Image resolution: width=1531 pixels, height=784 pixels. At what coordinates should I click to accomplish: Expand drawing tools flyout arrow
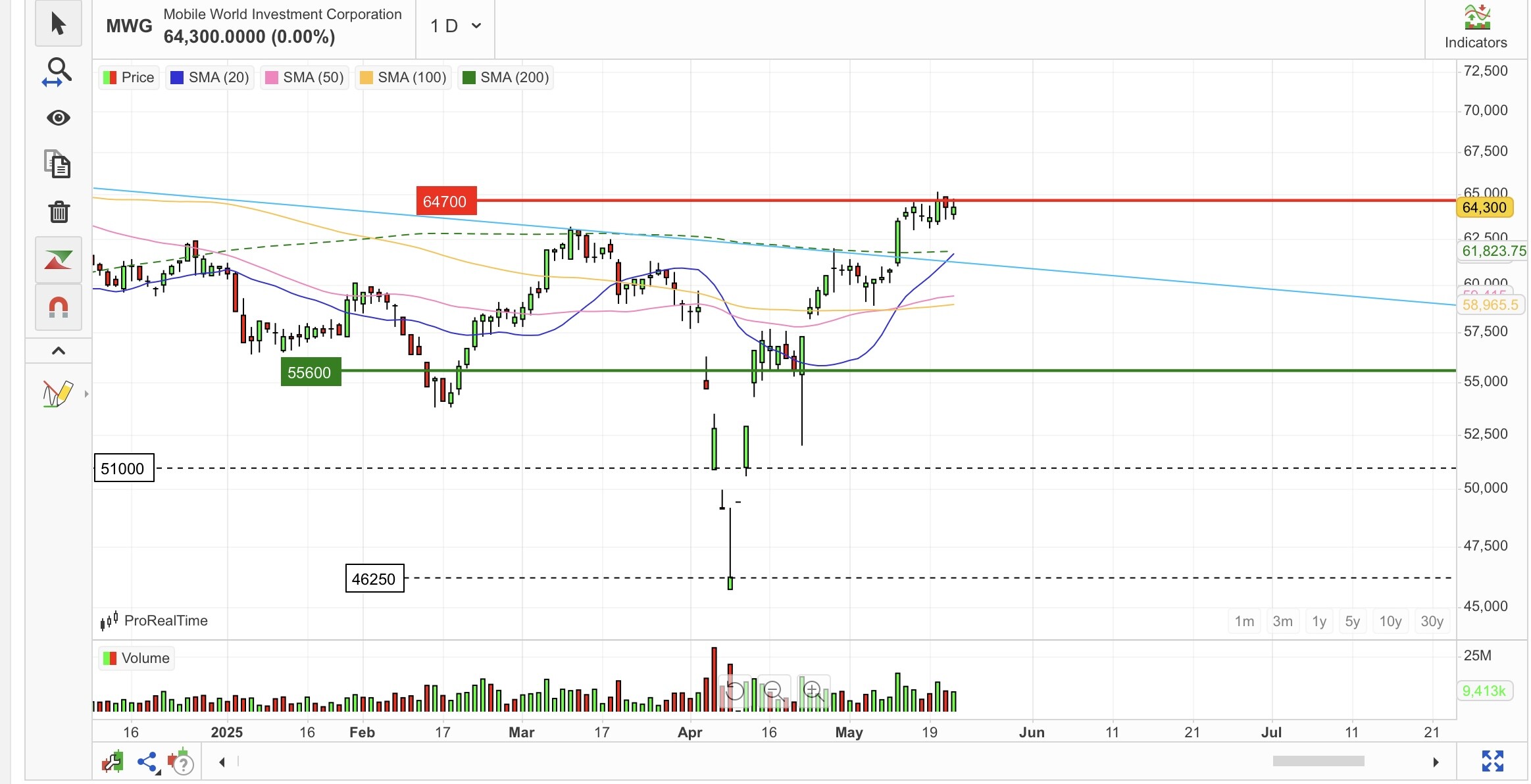(86, 394)
